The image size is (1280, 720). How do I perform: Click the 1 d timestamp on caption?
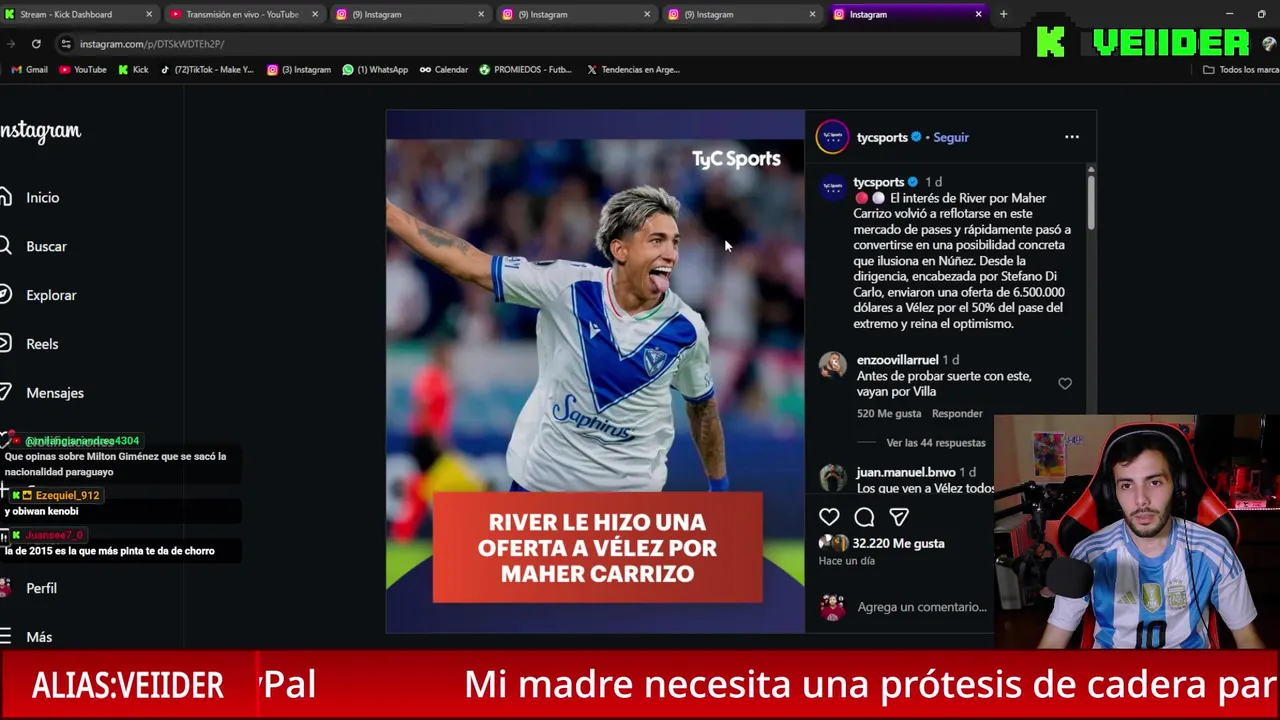tap(933, 182)
